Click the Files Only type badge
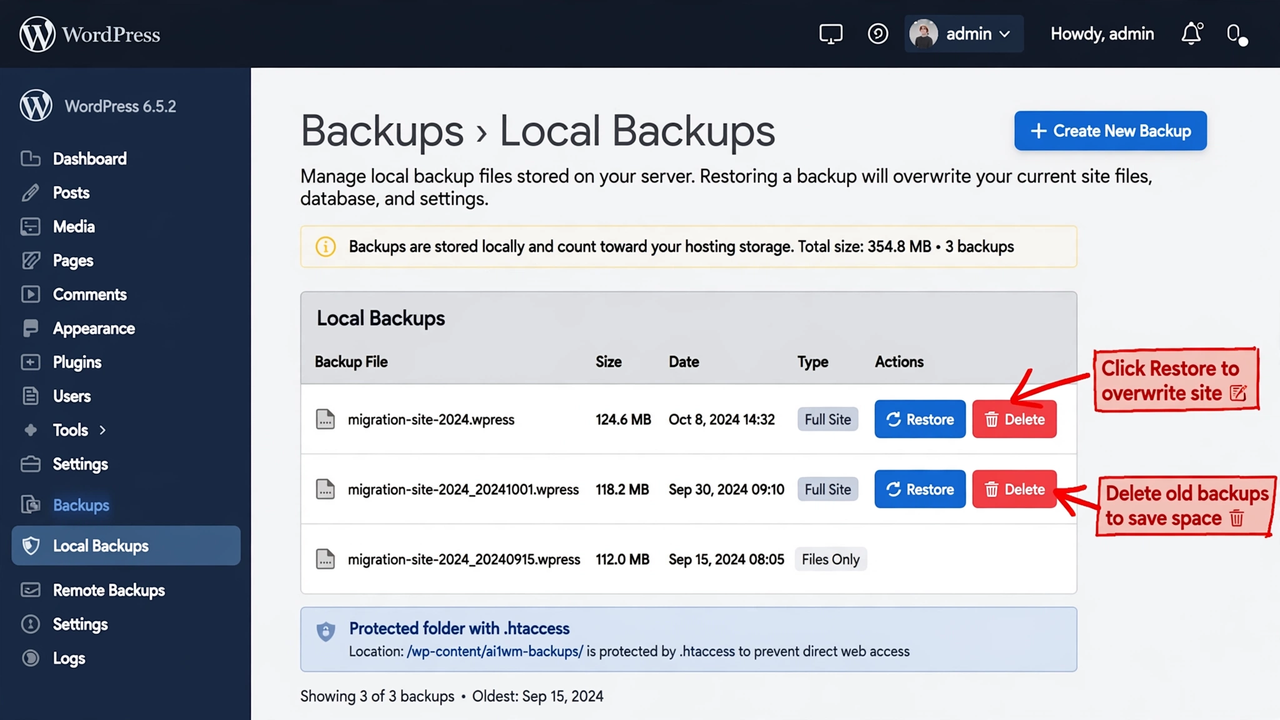 tap(830, 560)
